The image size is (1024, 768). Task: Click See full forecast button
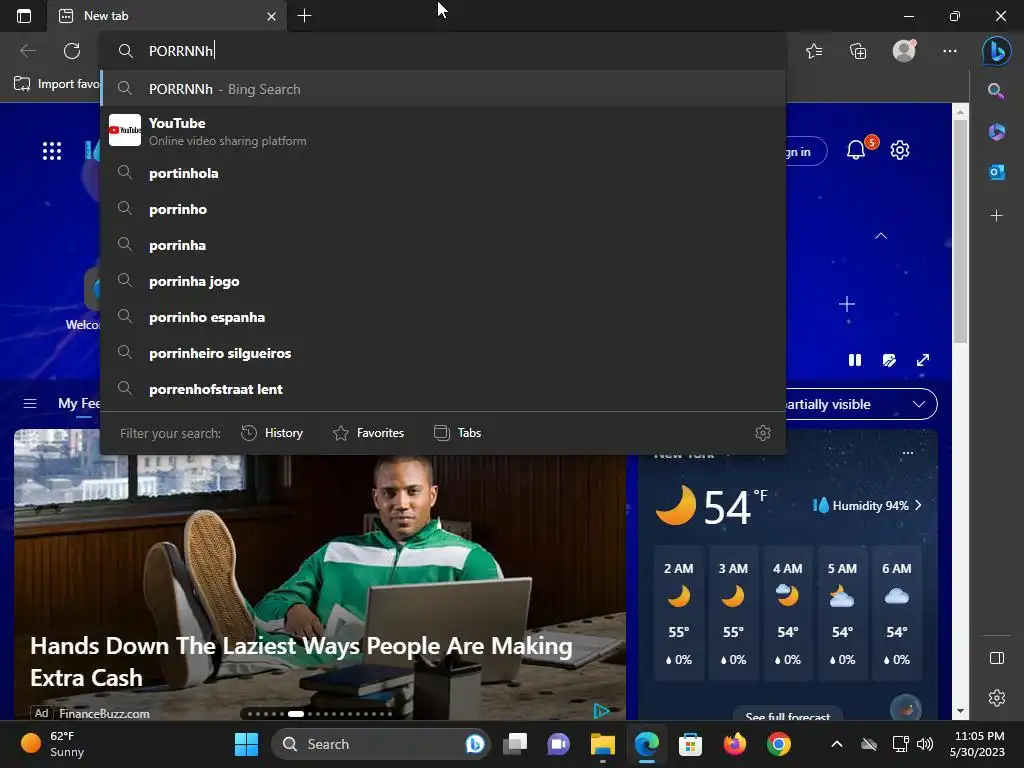(788, 714)
